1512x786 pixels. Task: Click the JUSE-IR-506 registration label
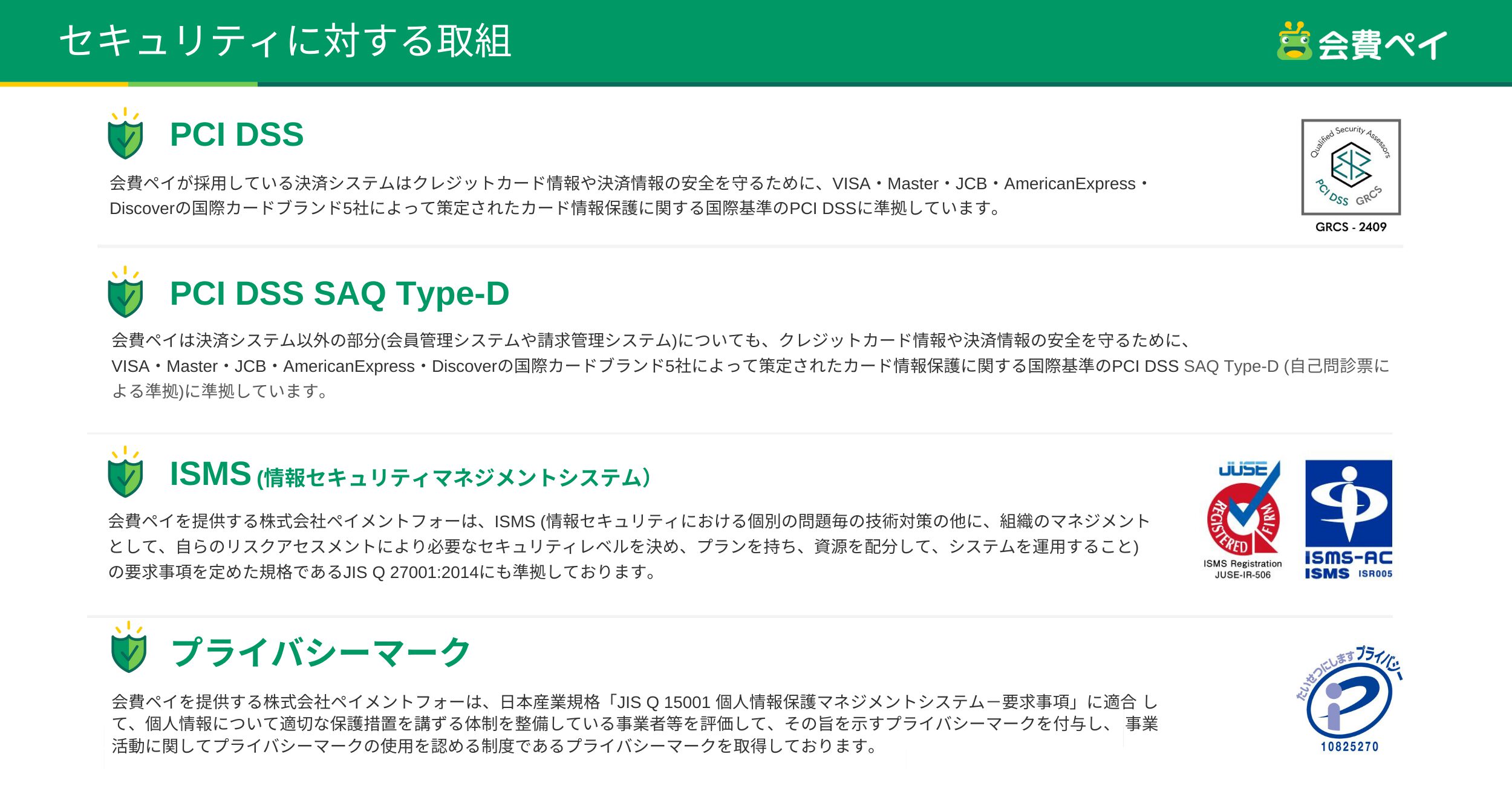(1242, 575)
